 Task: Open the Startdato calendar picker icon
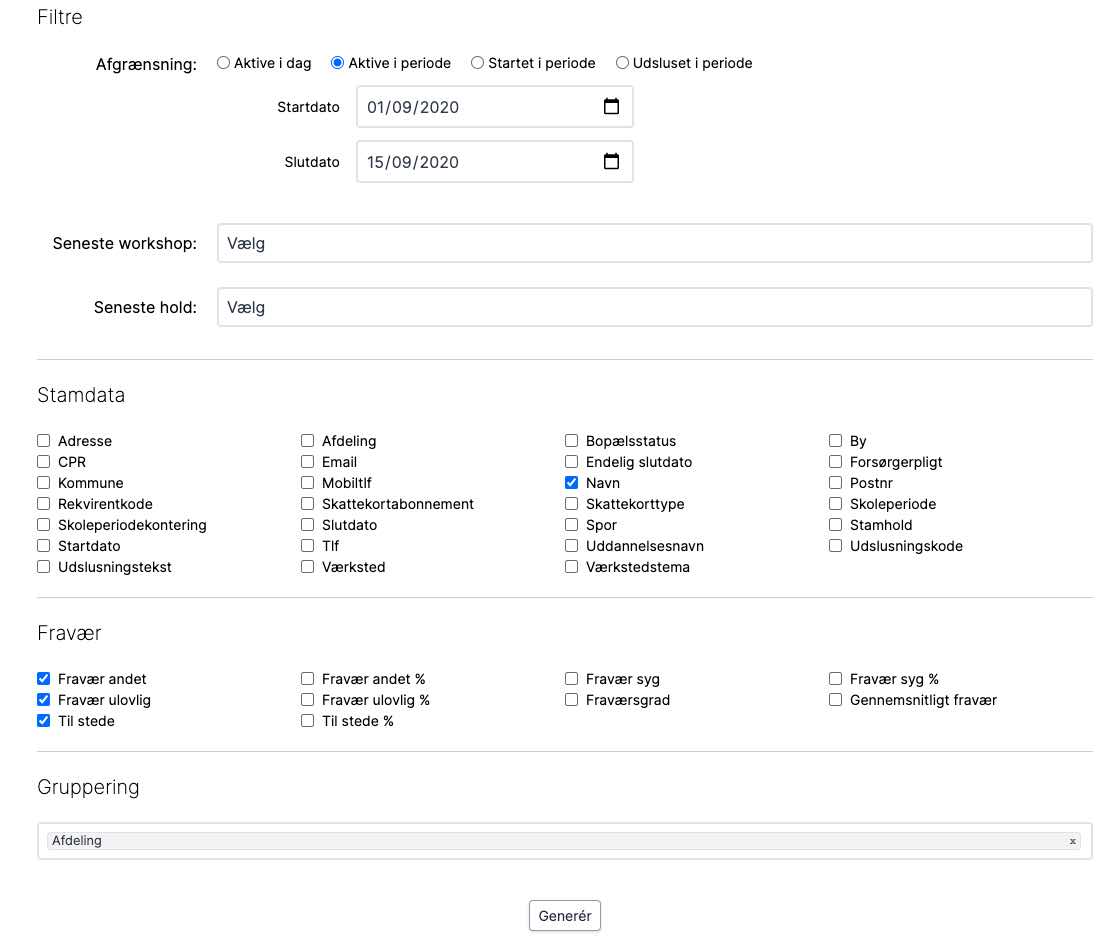tap(611, 107)
